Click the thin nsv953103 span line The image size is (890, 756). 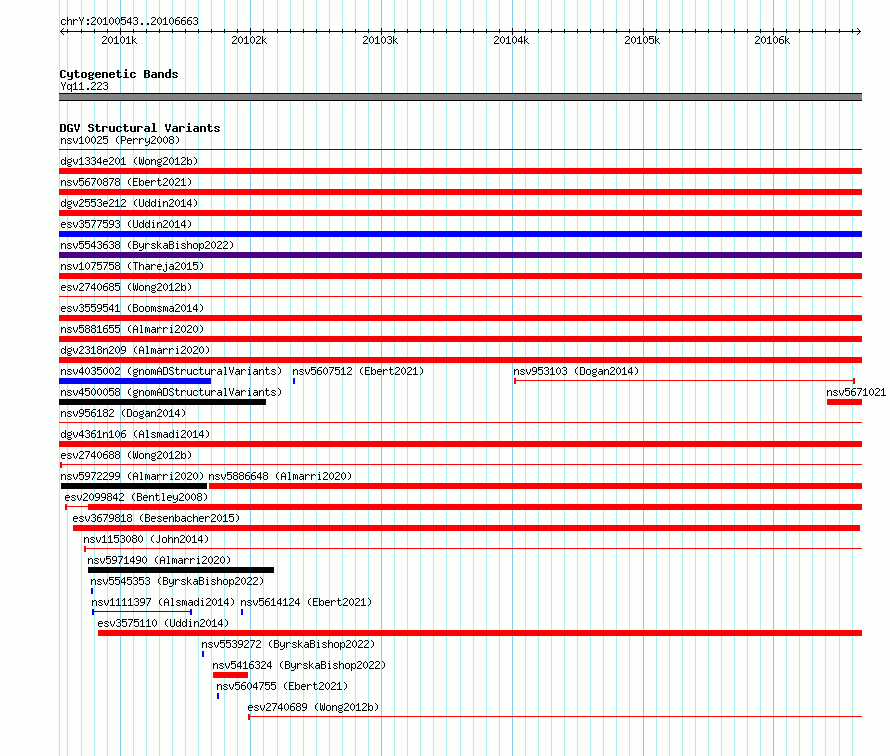pyautogui.click(x=685, y=381)
